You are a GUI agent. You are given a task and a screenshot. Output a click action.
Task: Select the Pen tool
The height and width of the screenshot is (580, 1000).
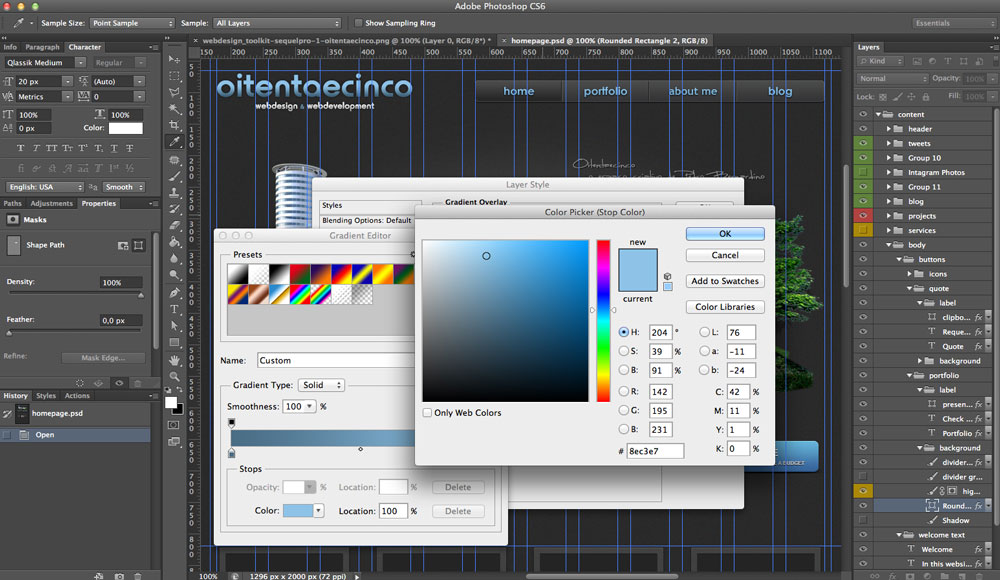[x=174, y=293]
